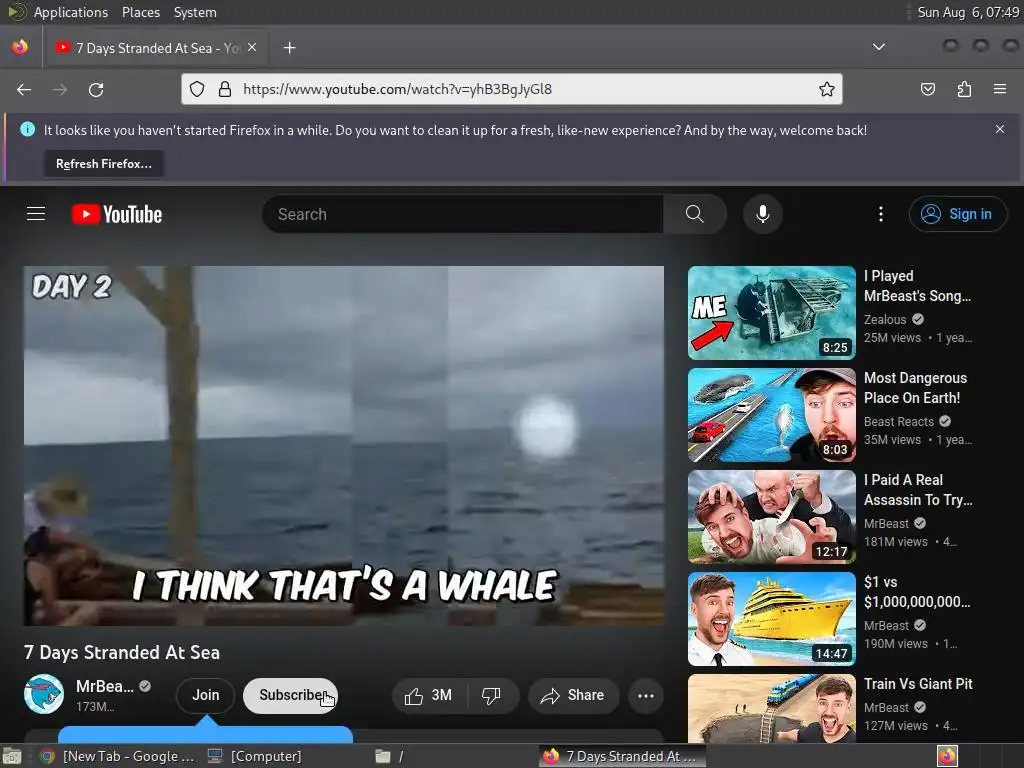The image size is (1024, 768).
Task: Click the show desktop icon in taskbar
Action: (11, 756)
